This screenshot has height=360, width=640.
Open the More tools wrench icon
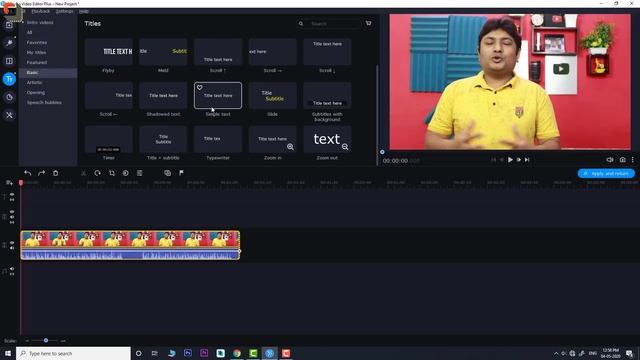pos(9,115)
